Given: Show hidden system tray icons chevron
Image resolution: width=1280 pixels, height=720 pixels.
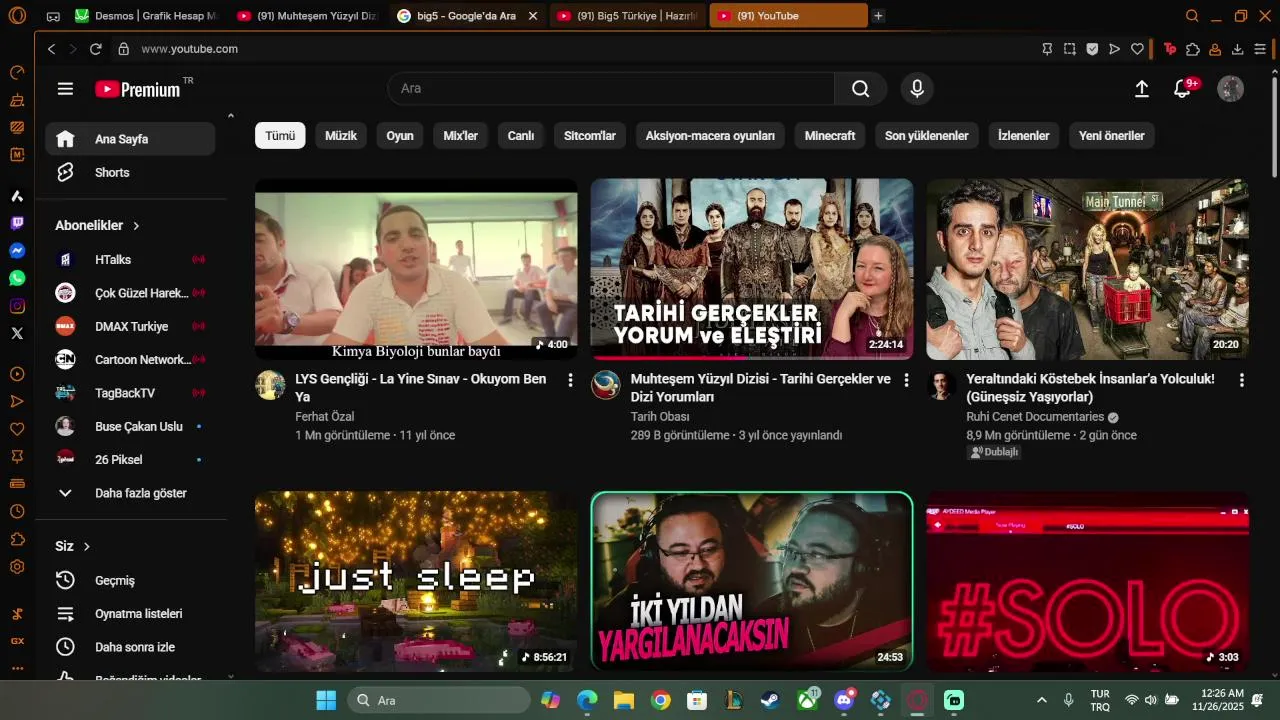Looking at the screenshot, I should 1041,700.
